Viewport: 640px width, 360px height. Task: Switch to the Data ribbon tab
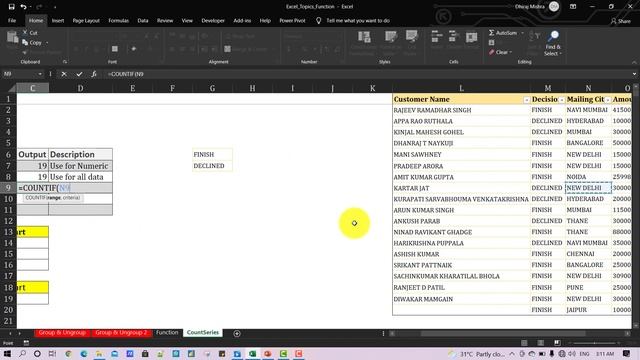[x=143, y=20]
